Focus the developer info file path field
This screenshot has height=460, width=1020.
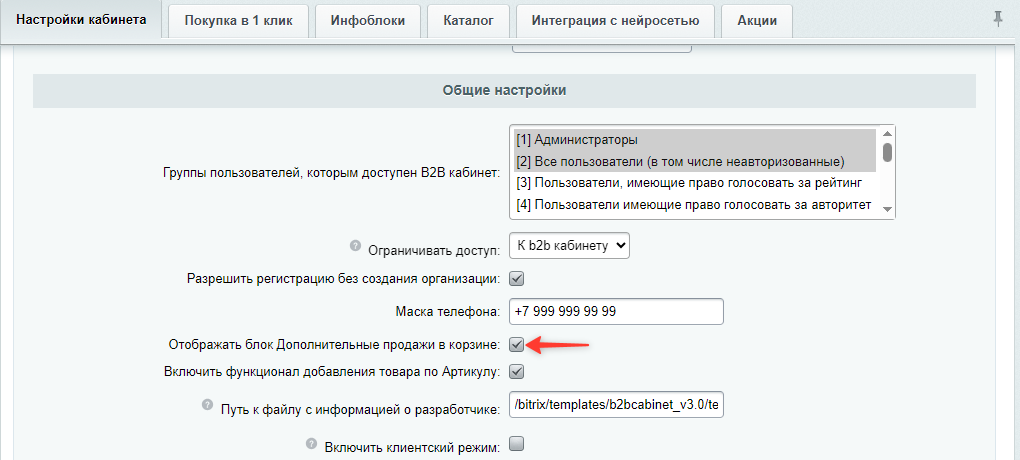(617, 405)
